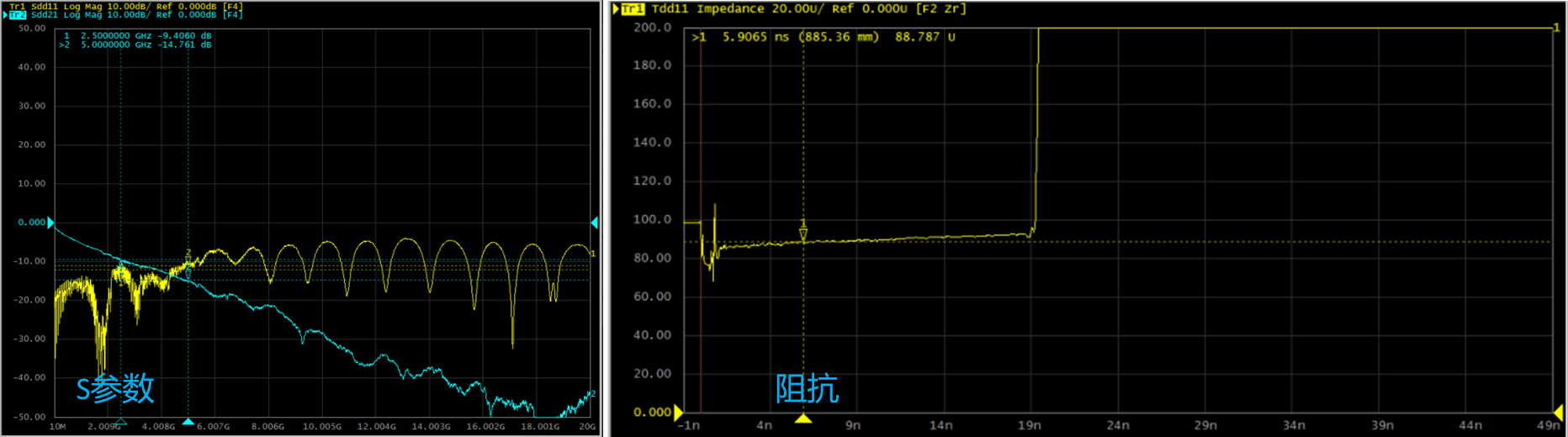1568x437 pixels.
Task: Click right-side cyan reference arrow on S-parameter plot
Action: (594, 223)
